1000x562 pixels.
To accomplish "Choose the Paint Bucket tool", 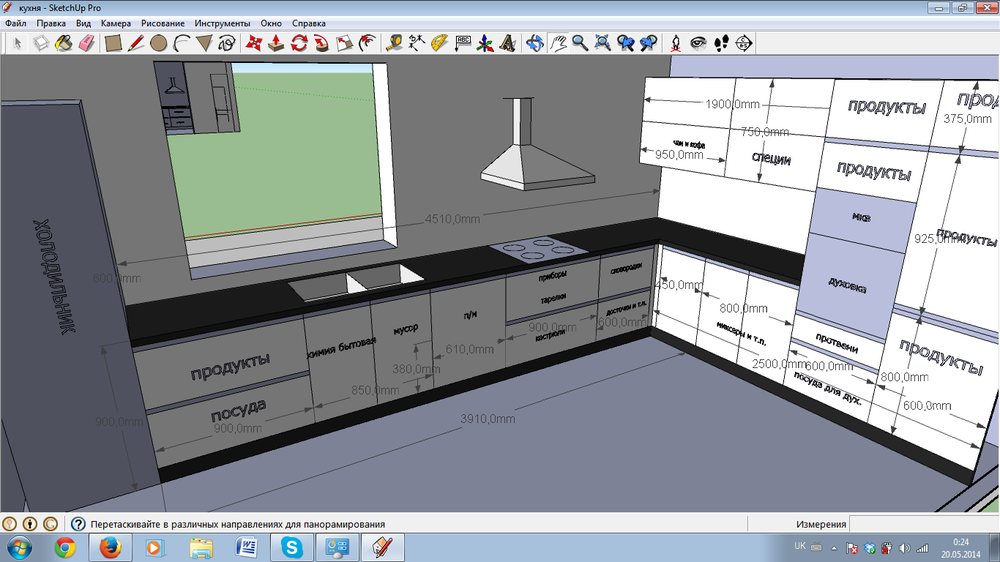I will coord(63,43).
